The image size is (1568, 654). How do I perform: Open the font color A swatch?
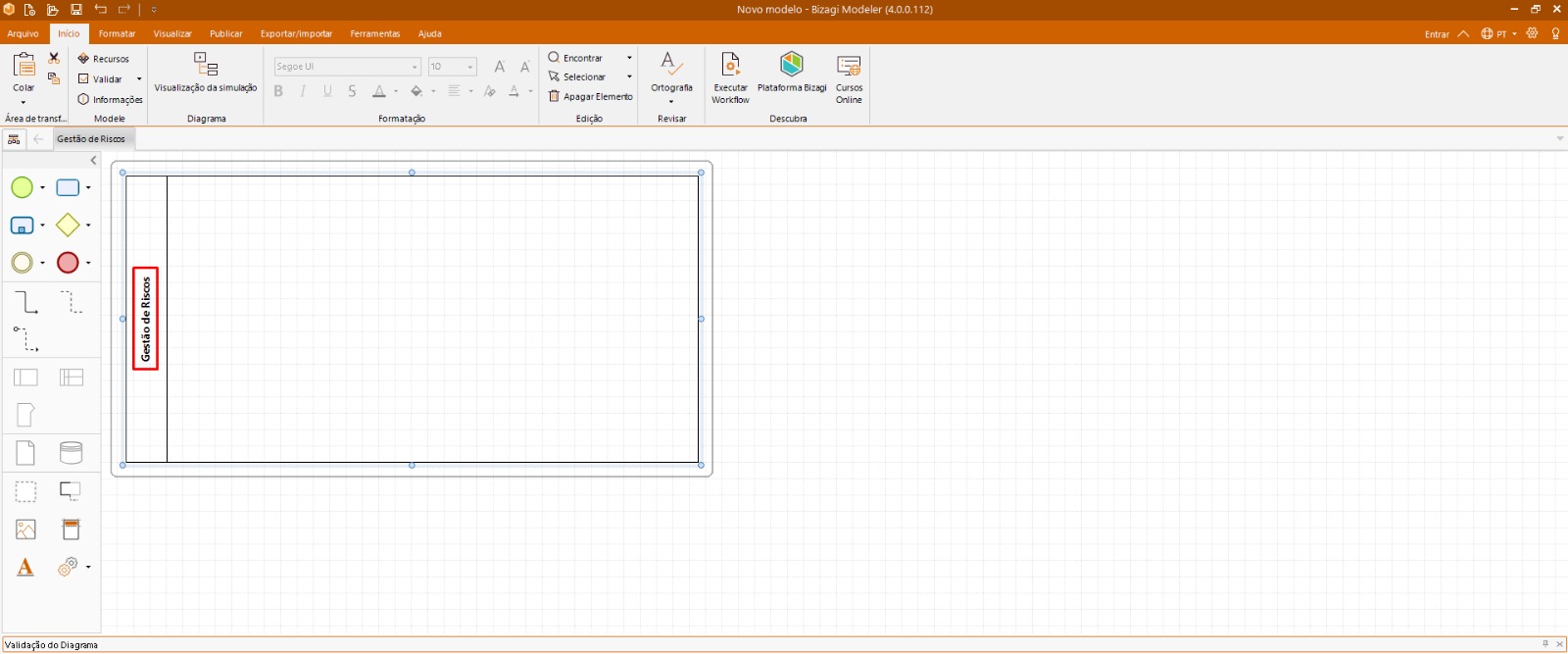[379, 91]
